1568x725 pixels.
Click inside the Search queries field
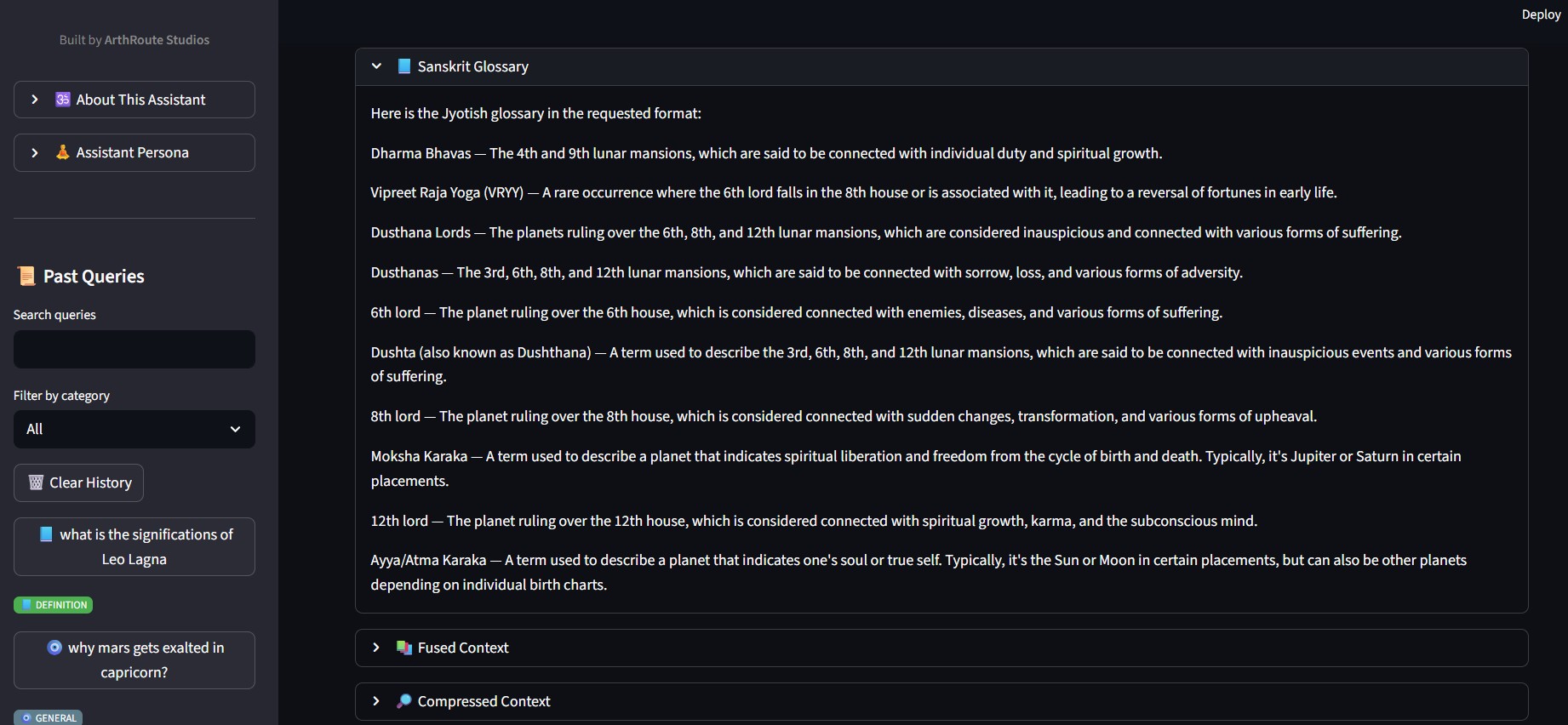[134, 349]
